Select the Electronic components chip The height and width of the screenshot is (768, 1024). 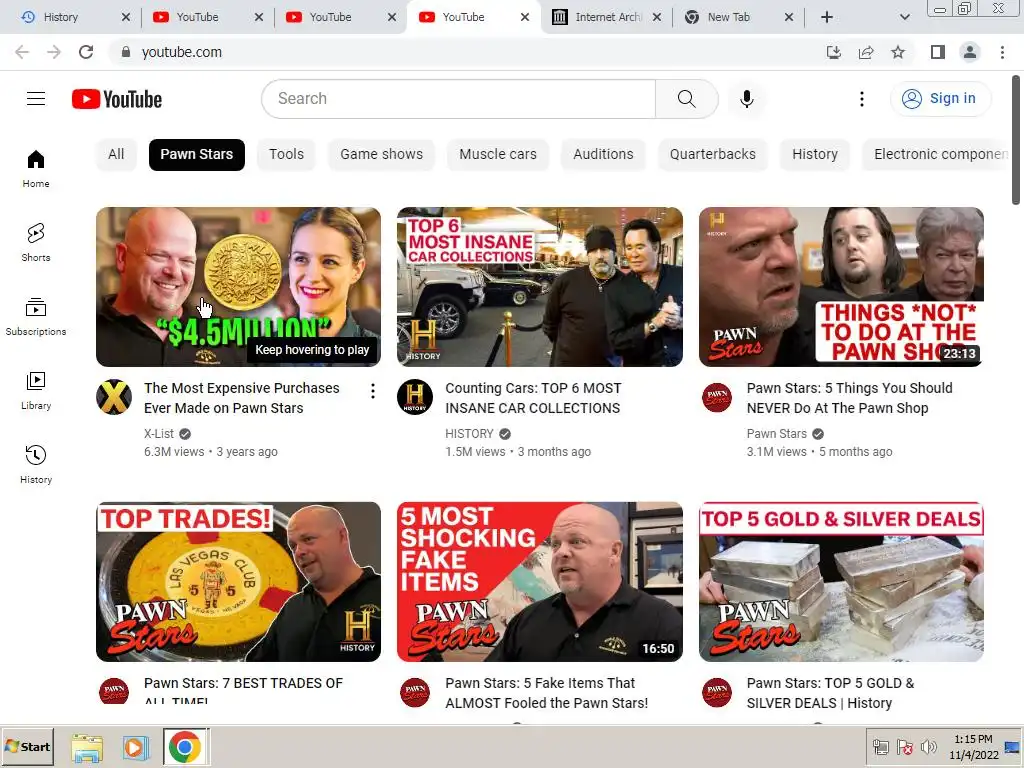936,154
